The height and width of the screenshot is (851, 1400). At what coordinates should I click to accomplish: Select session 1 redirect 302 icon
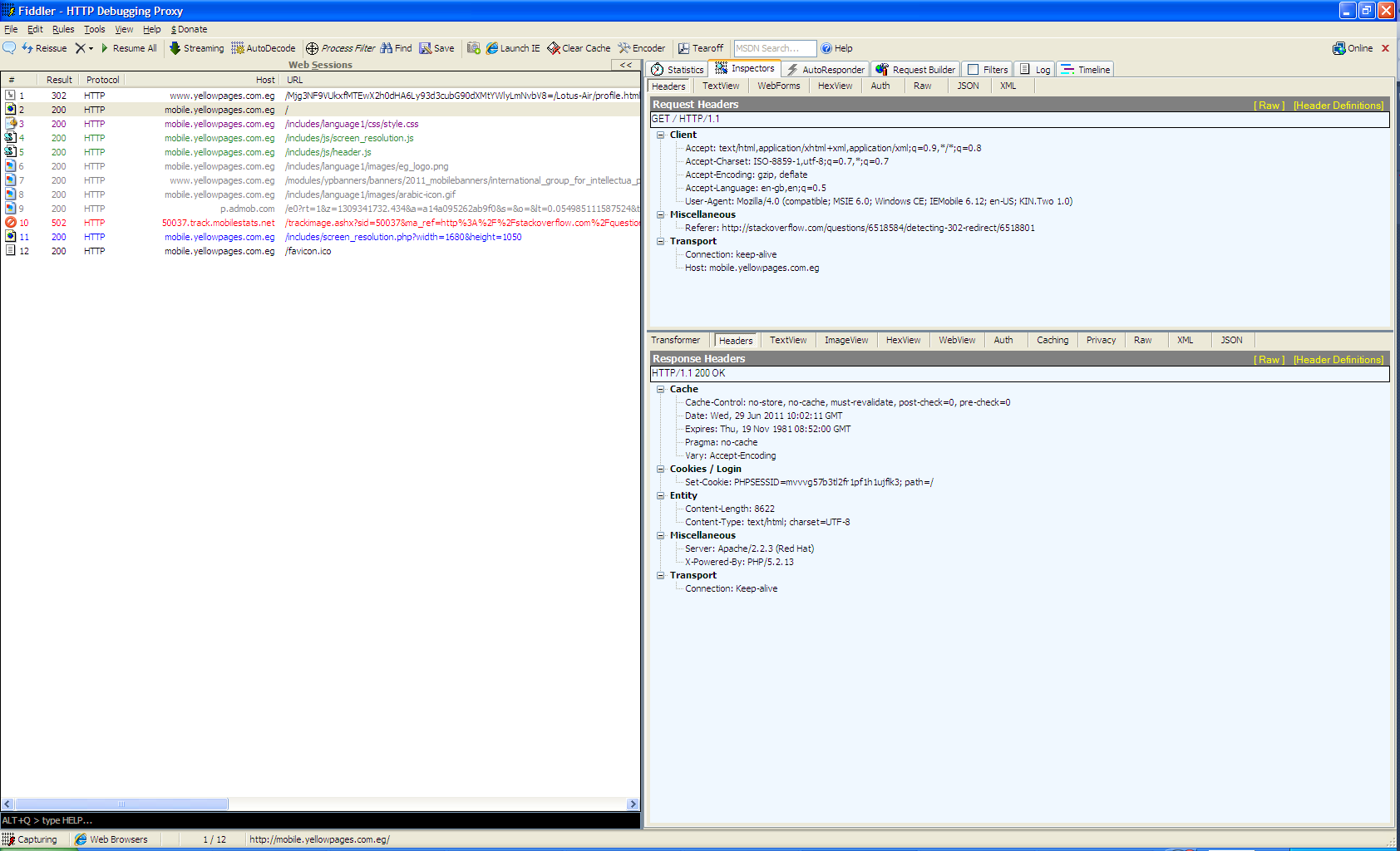tap(11, 96)
